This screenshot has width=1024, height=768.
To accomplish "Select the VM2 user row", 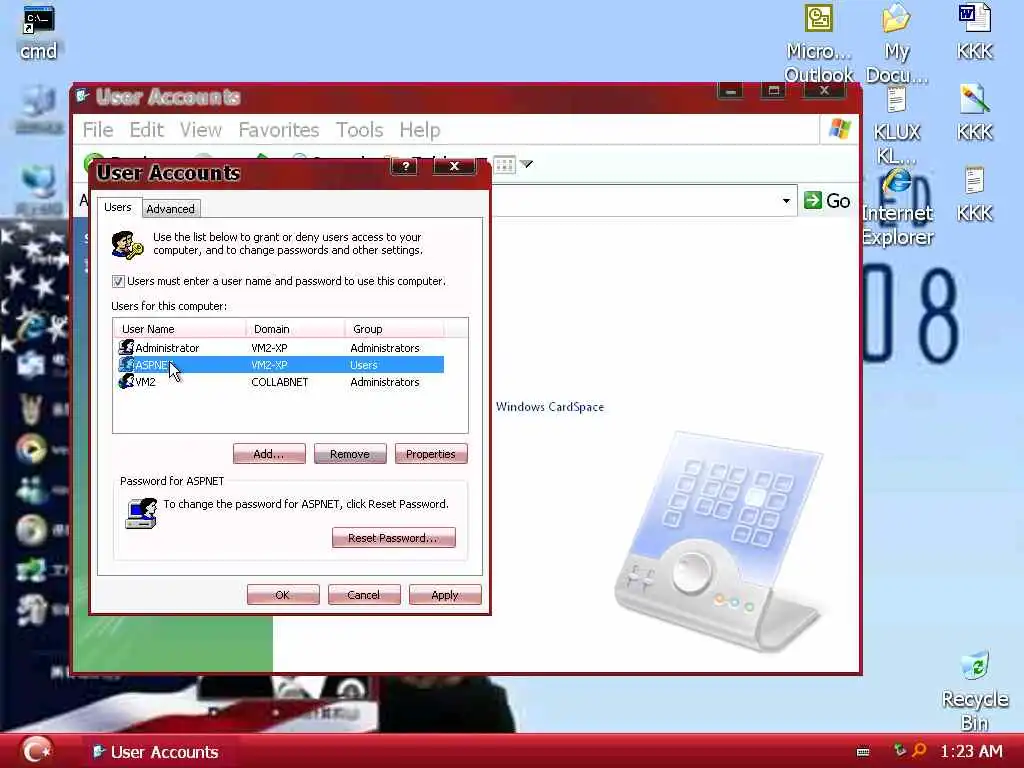I will tap(281, 382).
